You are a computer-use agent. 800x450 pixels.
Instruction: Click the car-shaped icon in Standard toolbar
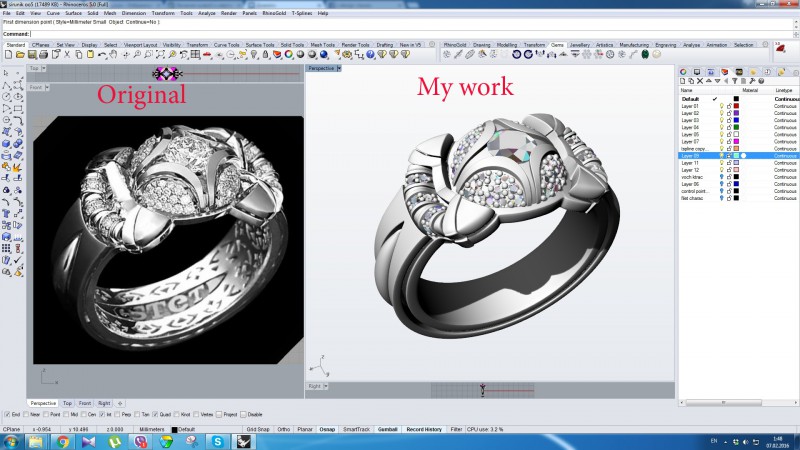coord(207,54)
